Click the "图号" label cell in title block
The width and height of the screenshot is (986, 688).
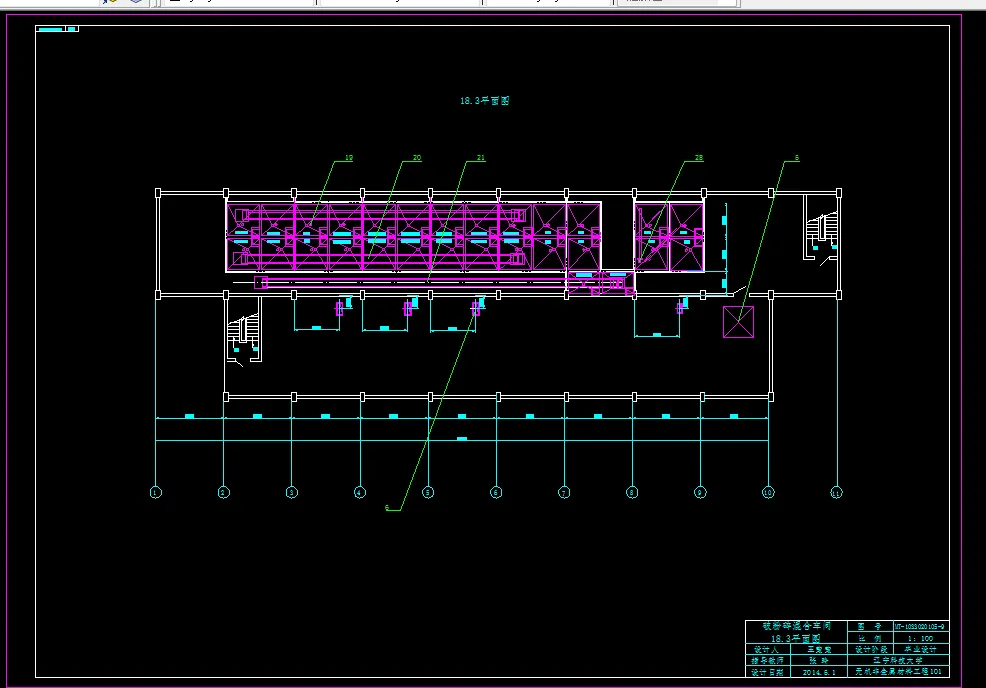pyautogui.click(x=870, y=626)
